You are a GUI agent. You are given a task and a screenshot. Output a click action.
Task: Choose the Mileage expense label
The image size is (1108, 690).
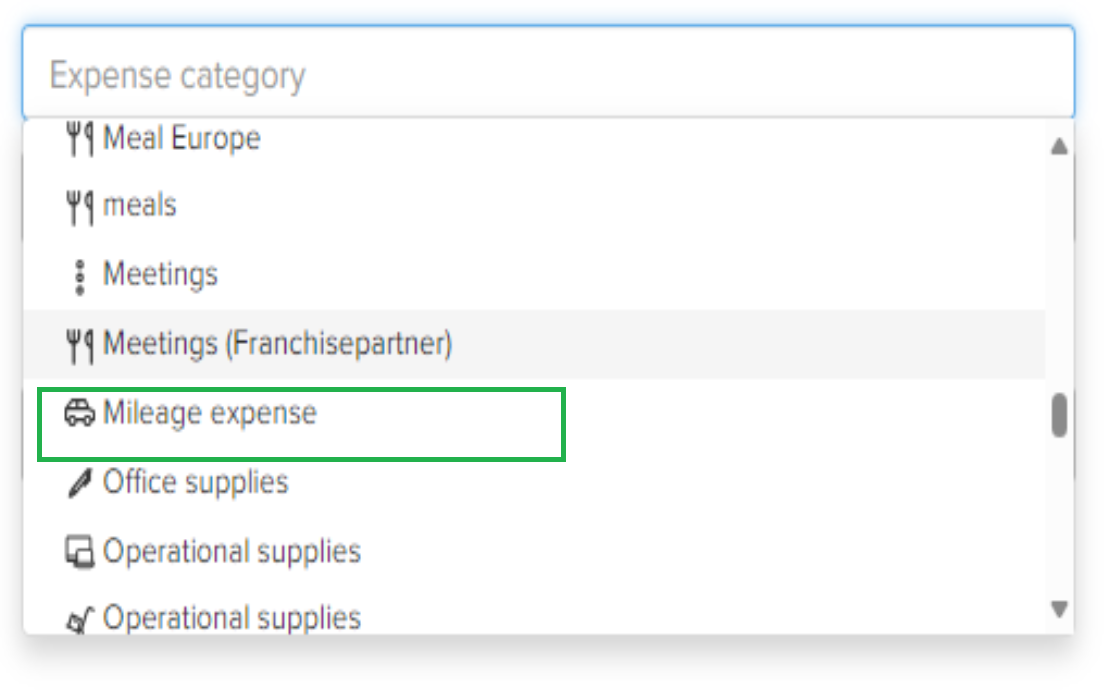pyautogui.click(x=210, y=414)
